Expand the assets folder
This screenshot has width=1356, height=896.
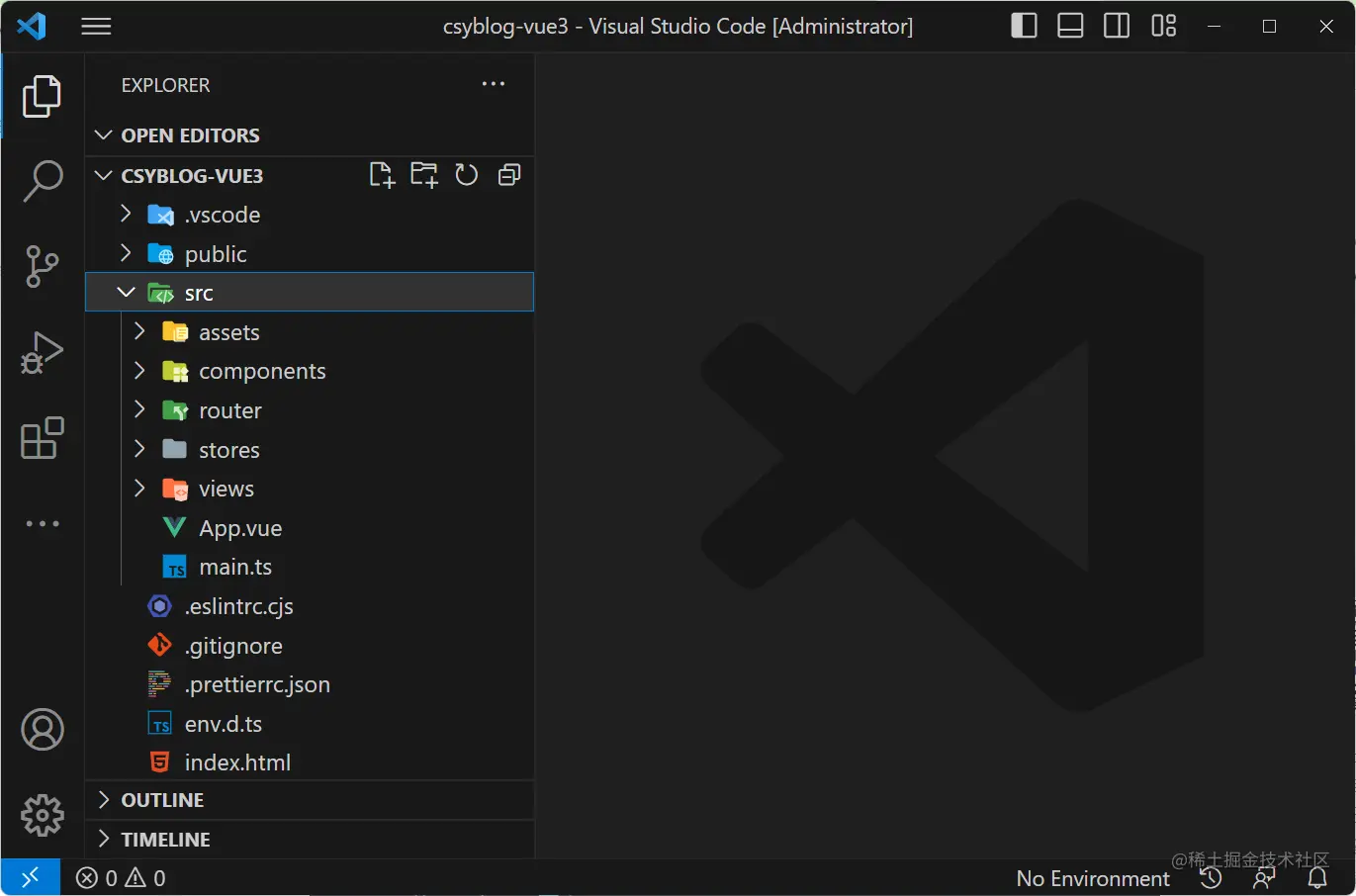pos(139,331)
